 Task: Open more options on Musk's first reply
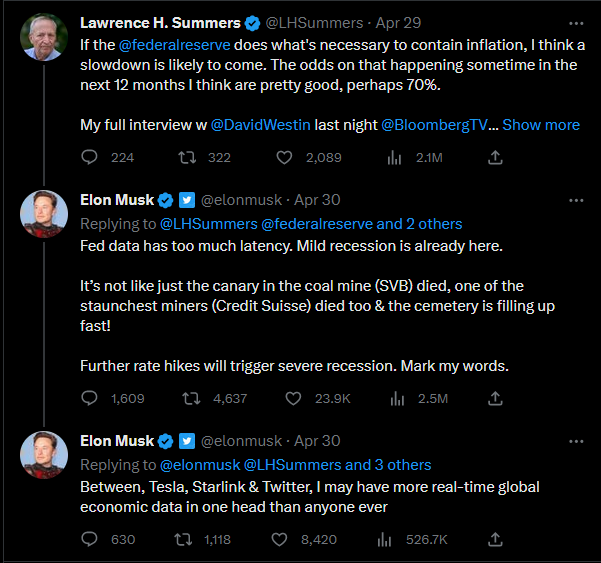click(575, 199)
